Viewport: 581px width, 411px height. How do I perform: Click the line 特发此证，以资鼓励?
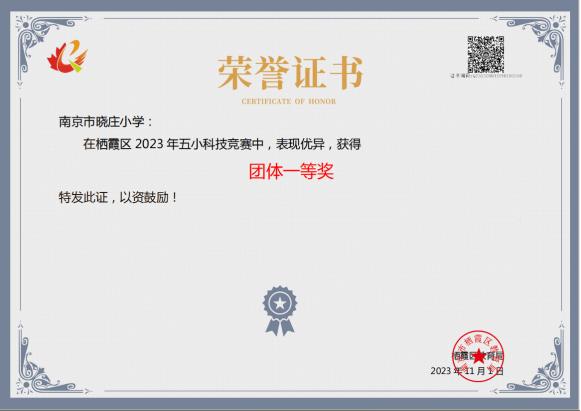117,197
